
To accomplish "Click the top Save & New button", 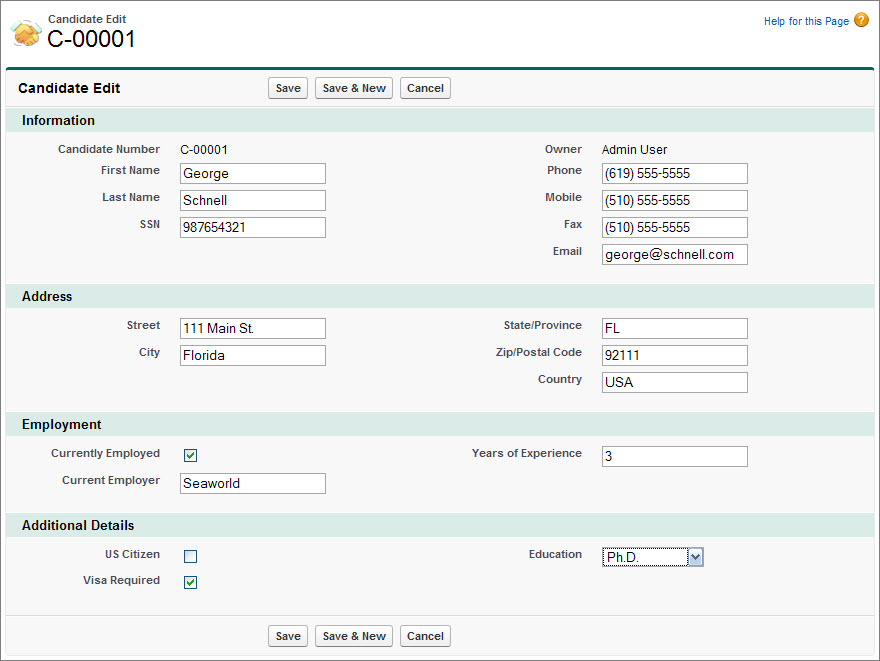I will [x=354, y=88].
